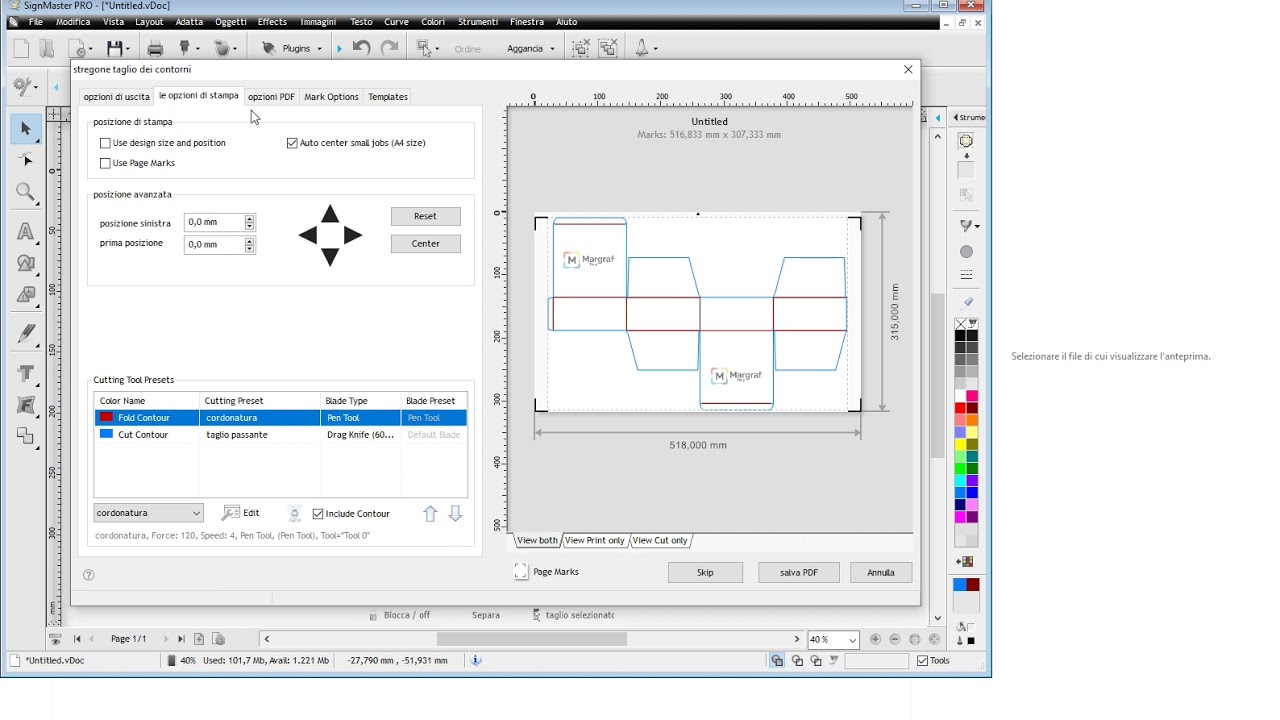
Task: Click the save disk icon in the toolbar
Action: coord(114,48)
